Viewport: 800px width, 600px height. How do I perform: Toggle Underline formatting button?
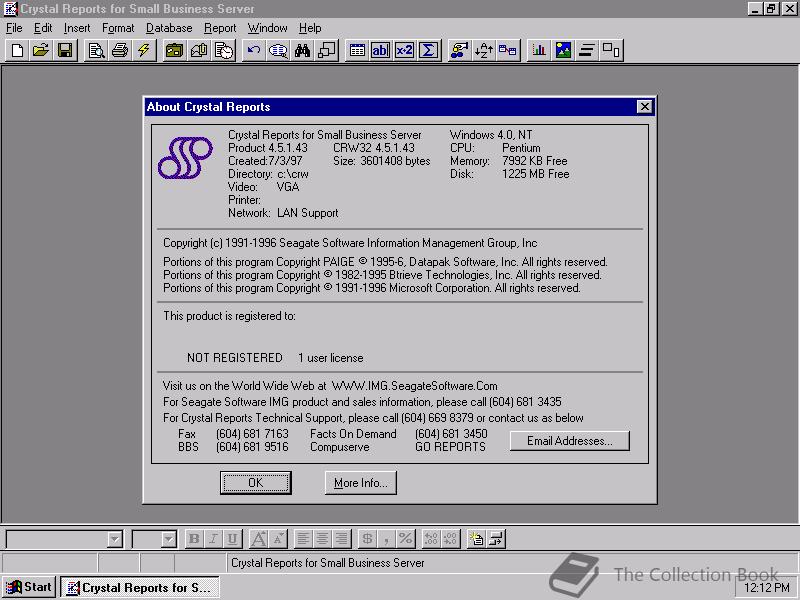[x=233, y=539]
